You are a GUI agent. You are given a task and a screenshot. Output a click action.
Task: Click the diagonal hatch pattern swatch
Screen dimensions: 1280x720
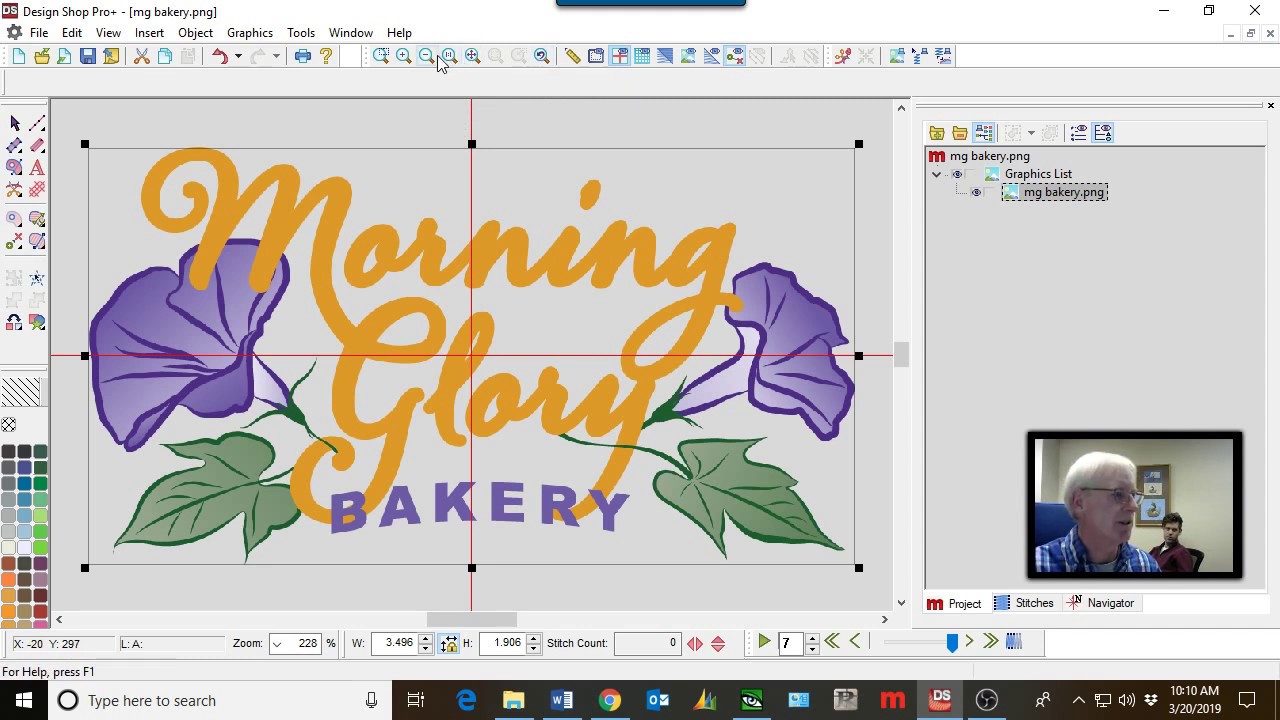(21, 390)
